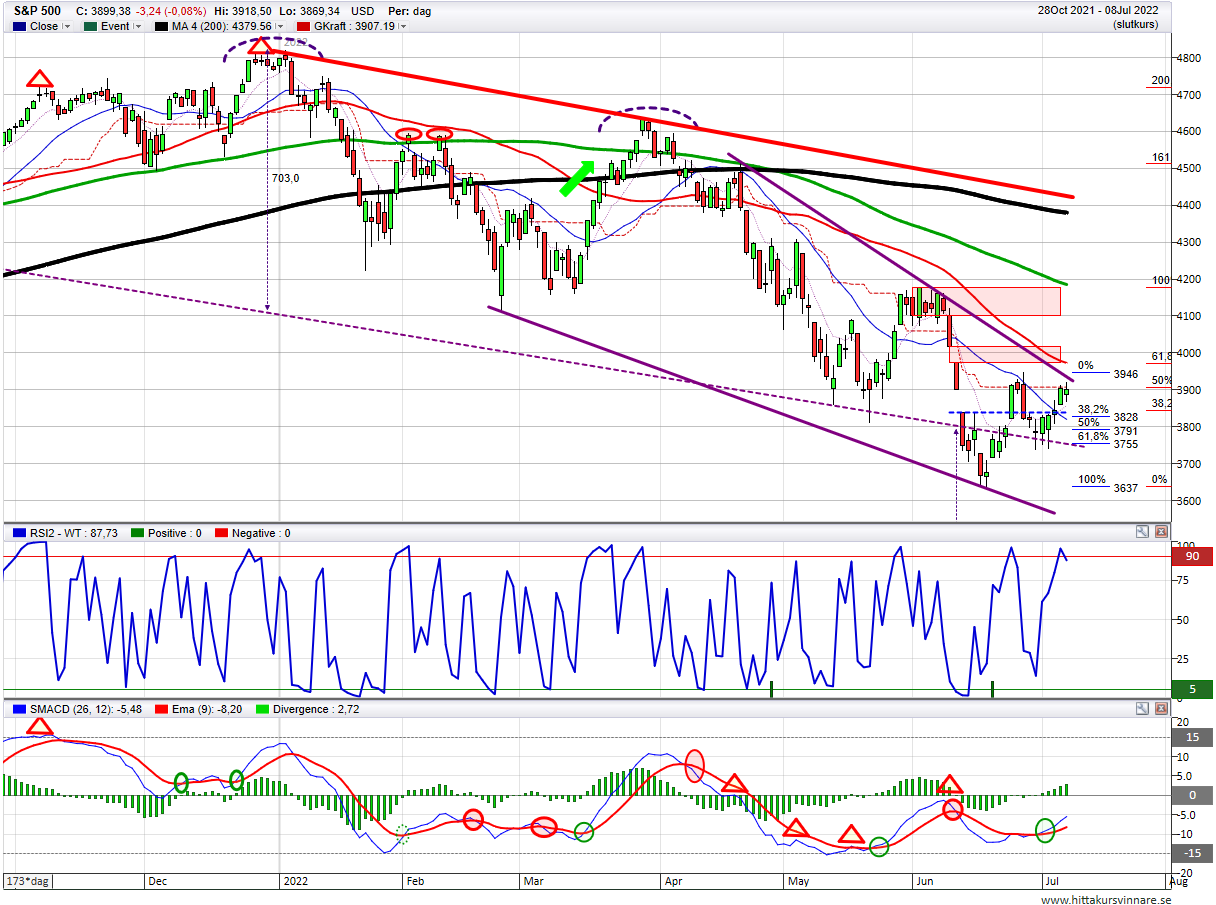Expand the MA 4 (200) dropdown arrow

[x=278, y=27]
